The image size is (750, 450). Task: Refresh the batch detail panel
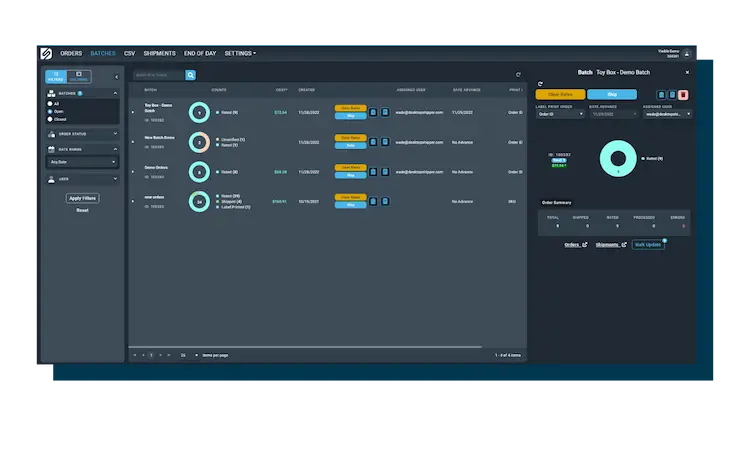pos(540,84)
